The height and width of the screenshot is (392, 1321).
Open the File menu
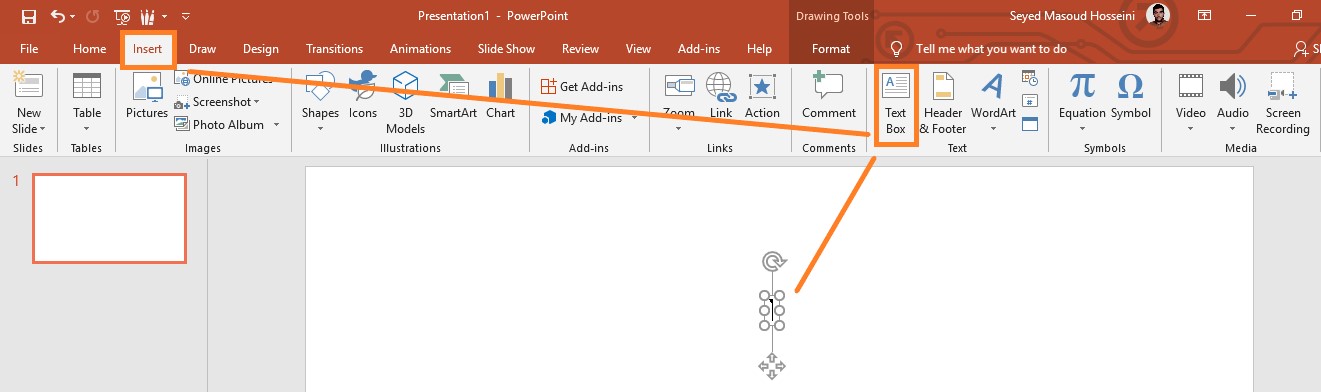pos(29,49)
